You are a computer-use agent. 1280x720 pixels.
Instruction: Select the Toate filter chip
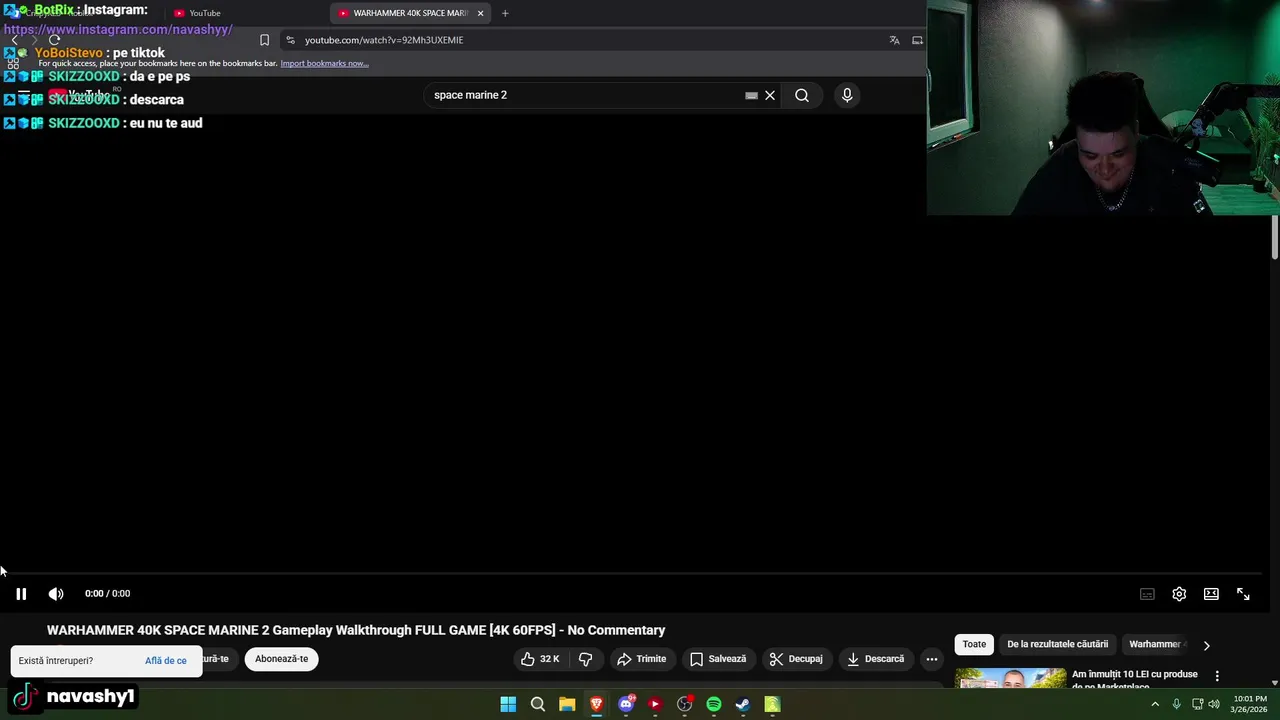[974, 644]
